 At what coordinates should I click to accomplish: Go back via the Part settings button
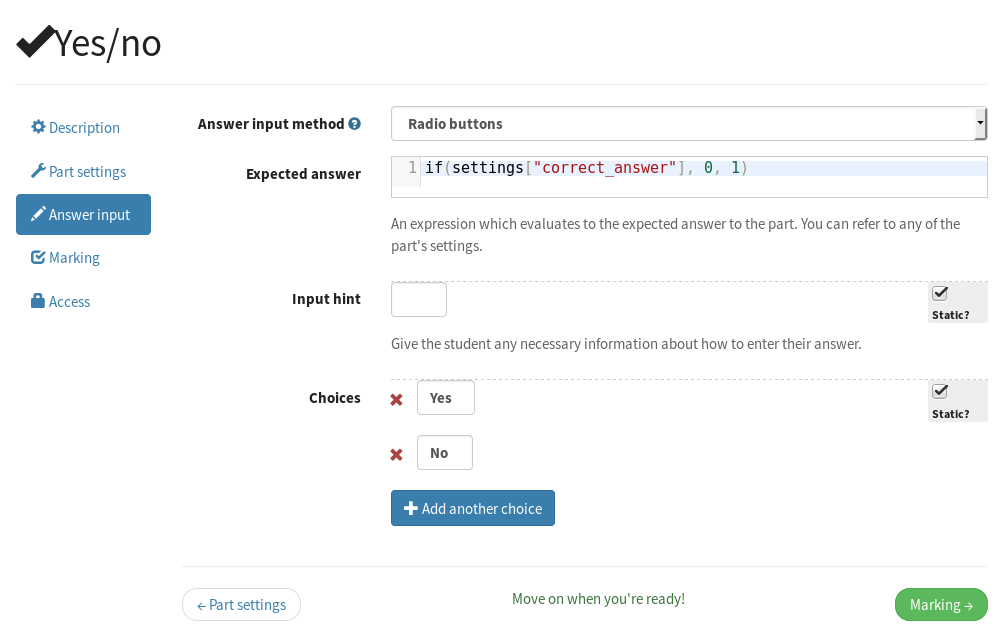pos(241,605)
